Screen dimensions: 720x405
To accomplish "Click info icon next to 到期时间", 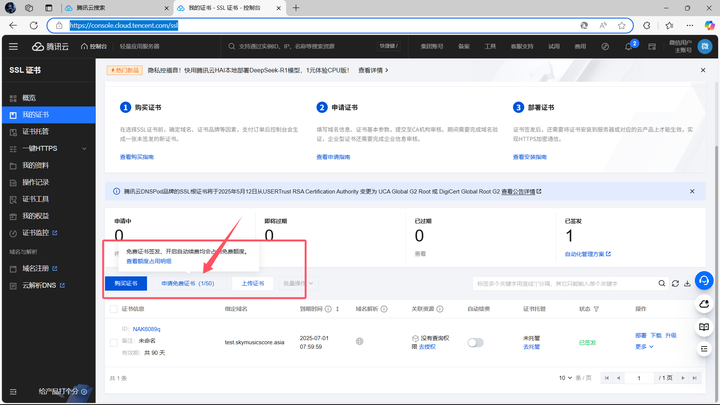I will click(328, 309).
